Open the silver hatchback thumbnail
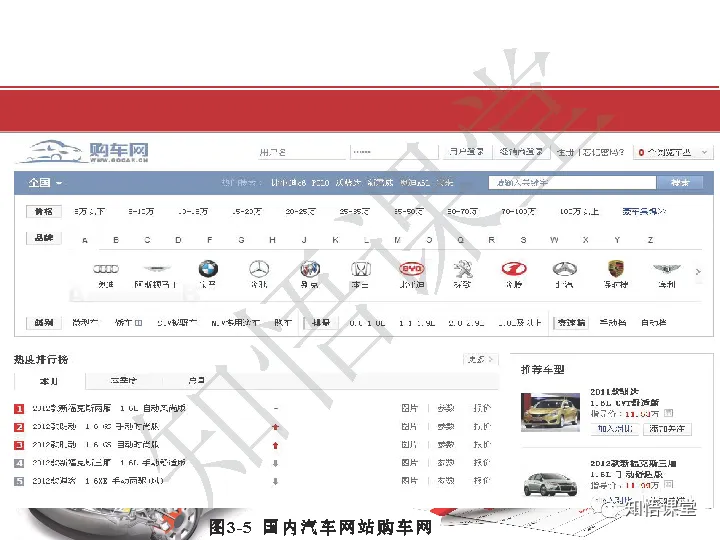The height and width of the screenshot is (540, 720). (x=550, y=483)
